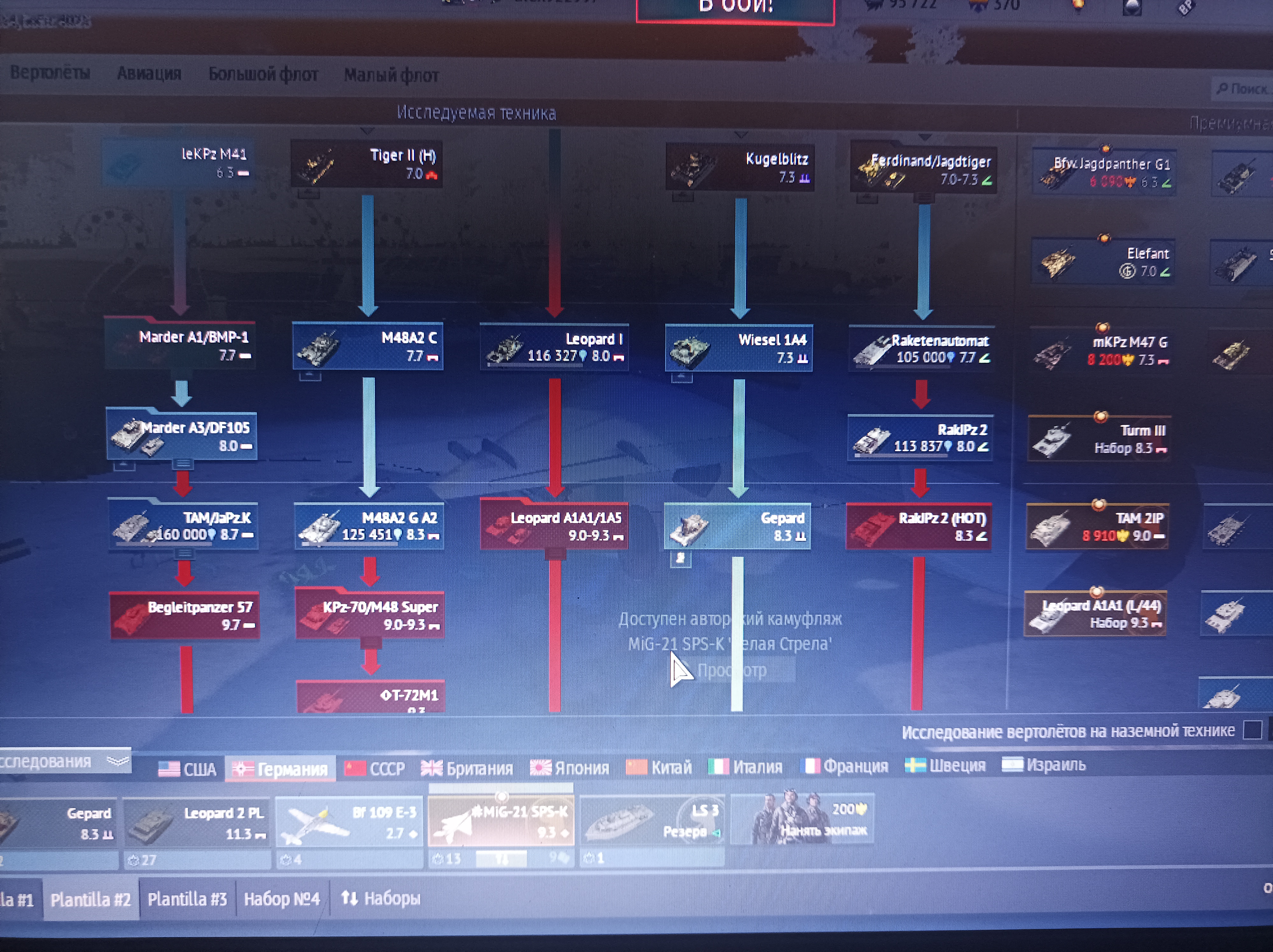This screenshot has width=1273, height=952.
Task: Switch to Британия nation tab
Action: (467, 768)
